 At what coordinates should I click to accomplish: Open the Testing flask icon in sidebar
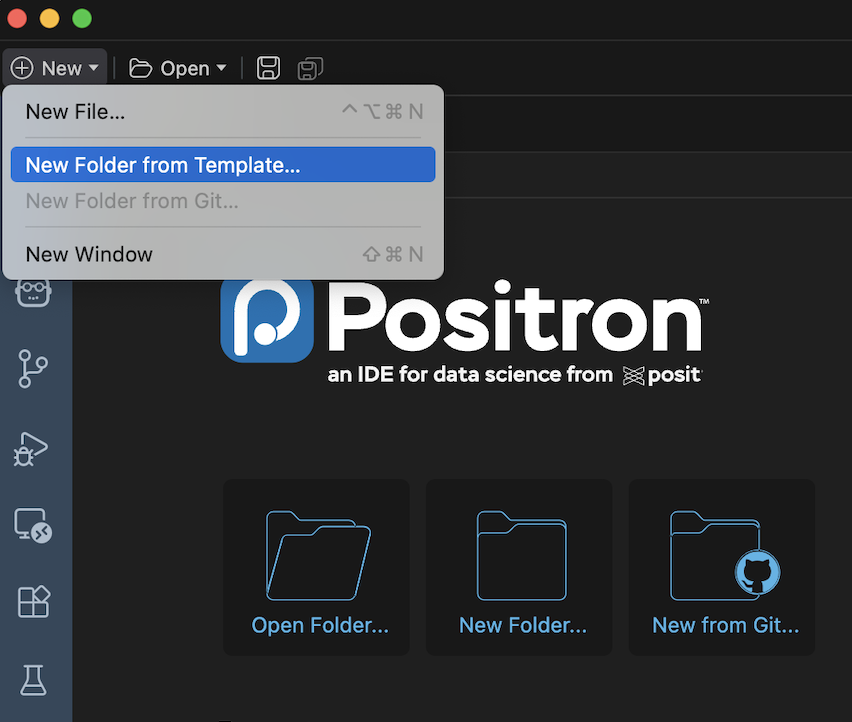pyautogui.click(x=33, y=680)
